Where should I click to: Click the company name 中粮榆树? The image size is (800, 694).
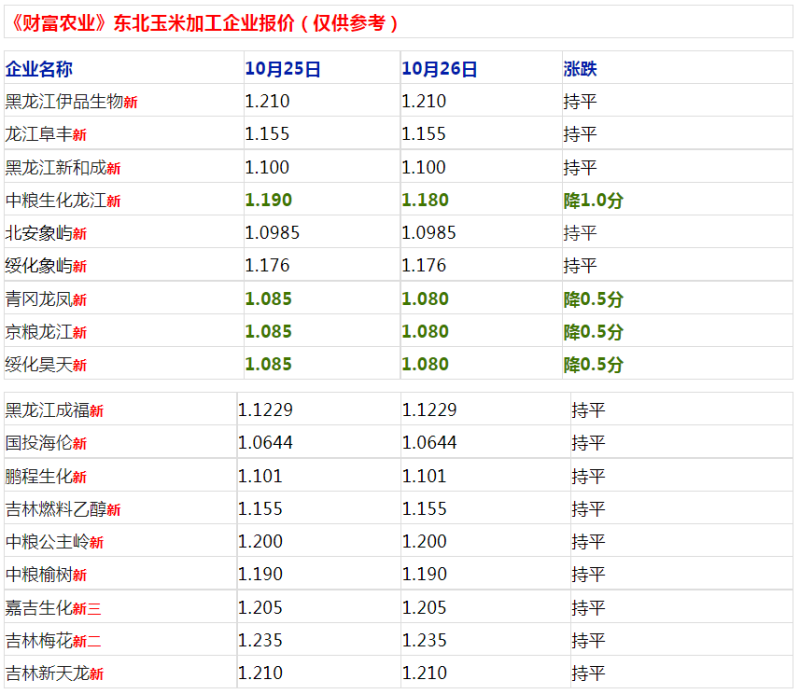coord(39,574)
